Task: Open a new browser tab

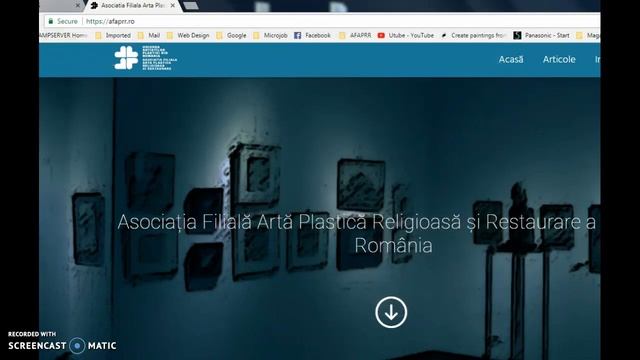Action: (x=191, y=6)
